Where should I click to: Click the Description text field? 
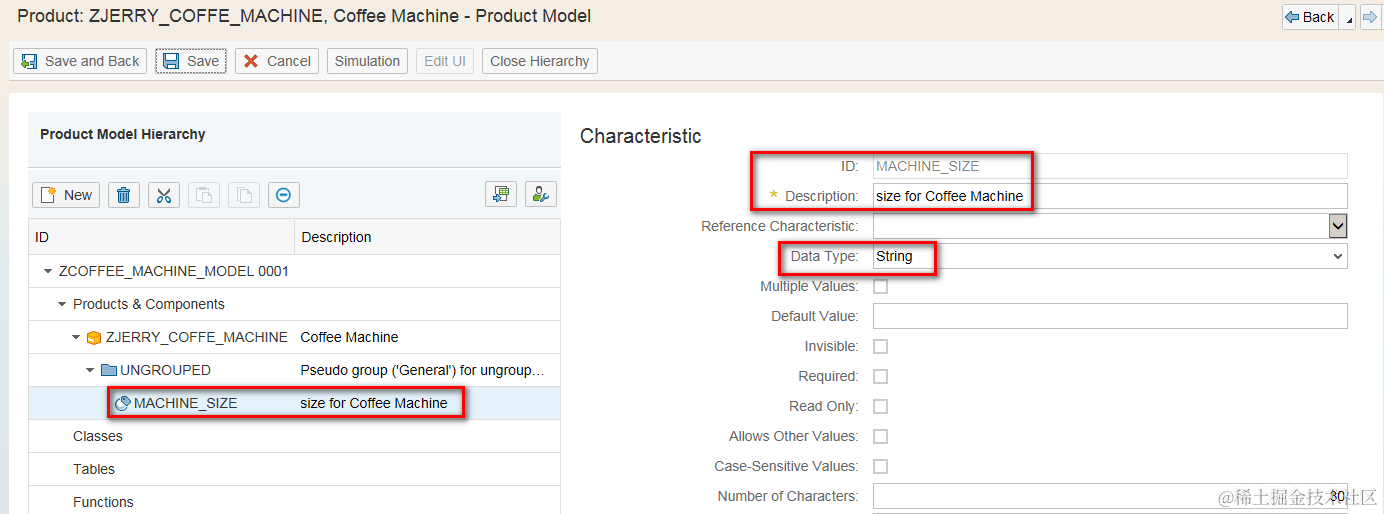coord(1110,196)
